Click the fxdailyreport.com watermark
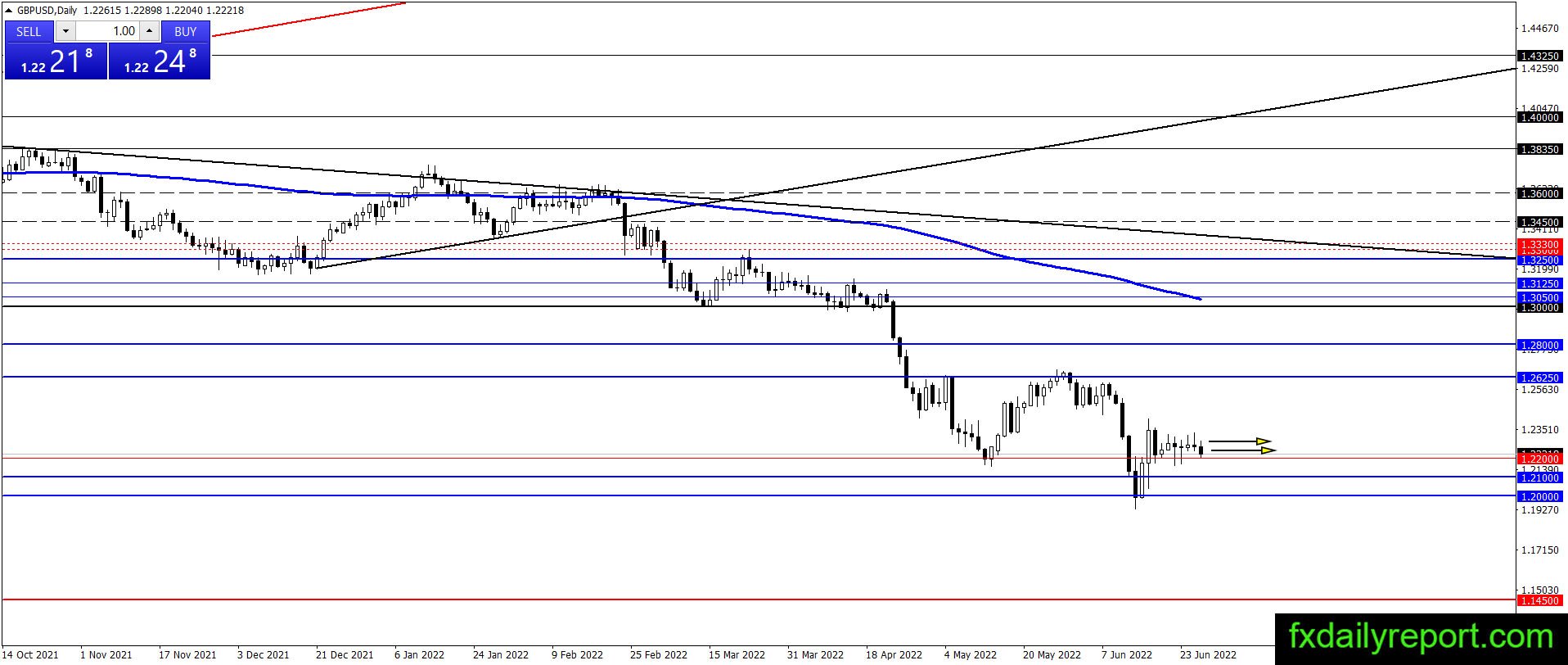The image size is (1568, 665). coord(1421,636)
